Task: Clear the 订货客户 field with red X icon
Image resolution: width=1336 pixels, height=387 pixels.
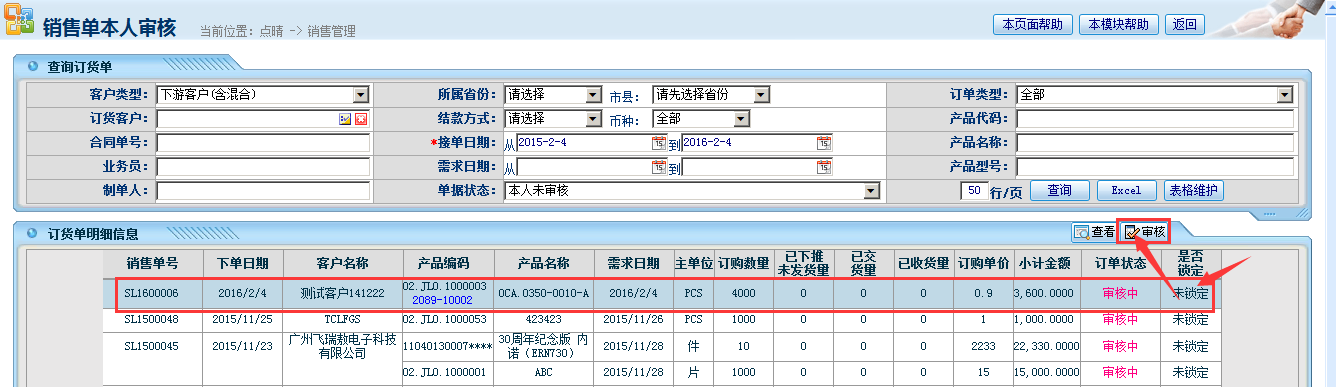Action: pos(361,119)
